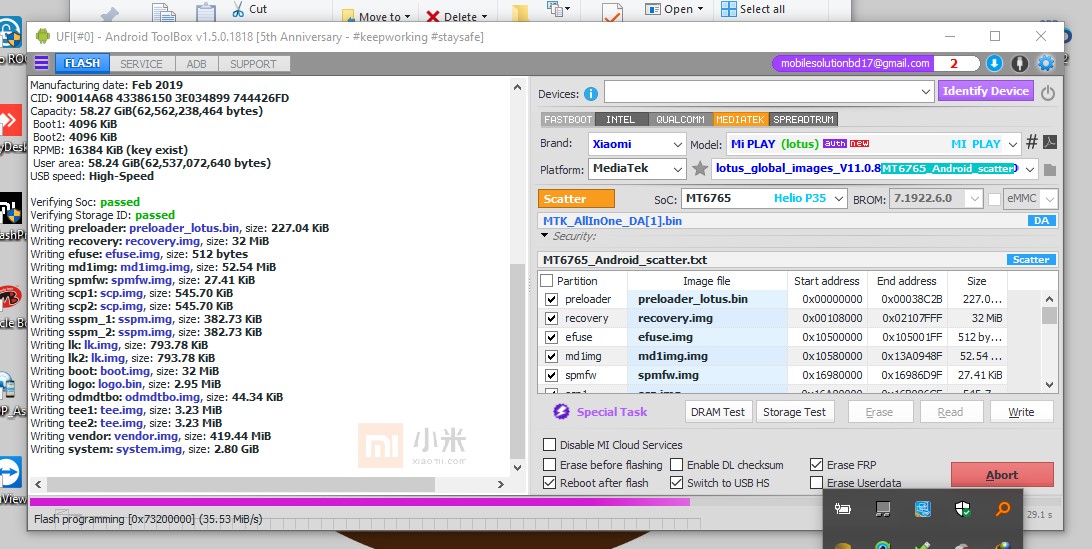Expand the Security section triangle
Viewport: 1092px width, 549px height.
[545, 236]
